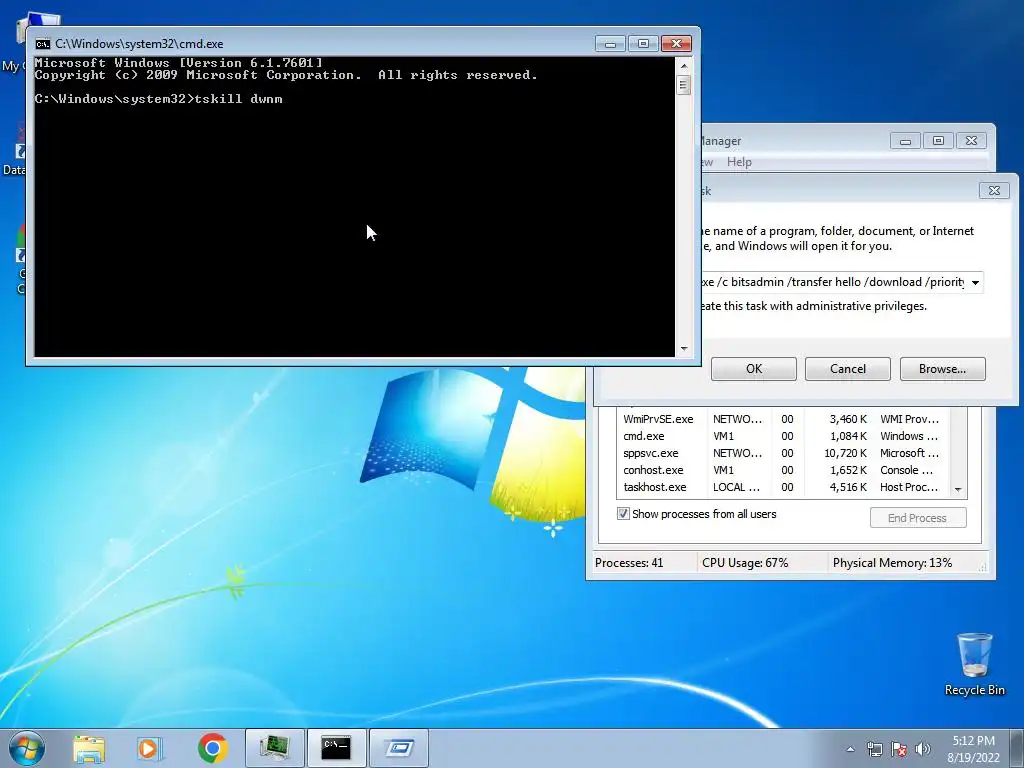Close the Task Manager window

[x=971, y=140]
